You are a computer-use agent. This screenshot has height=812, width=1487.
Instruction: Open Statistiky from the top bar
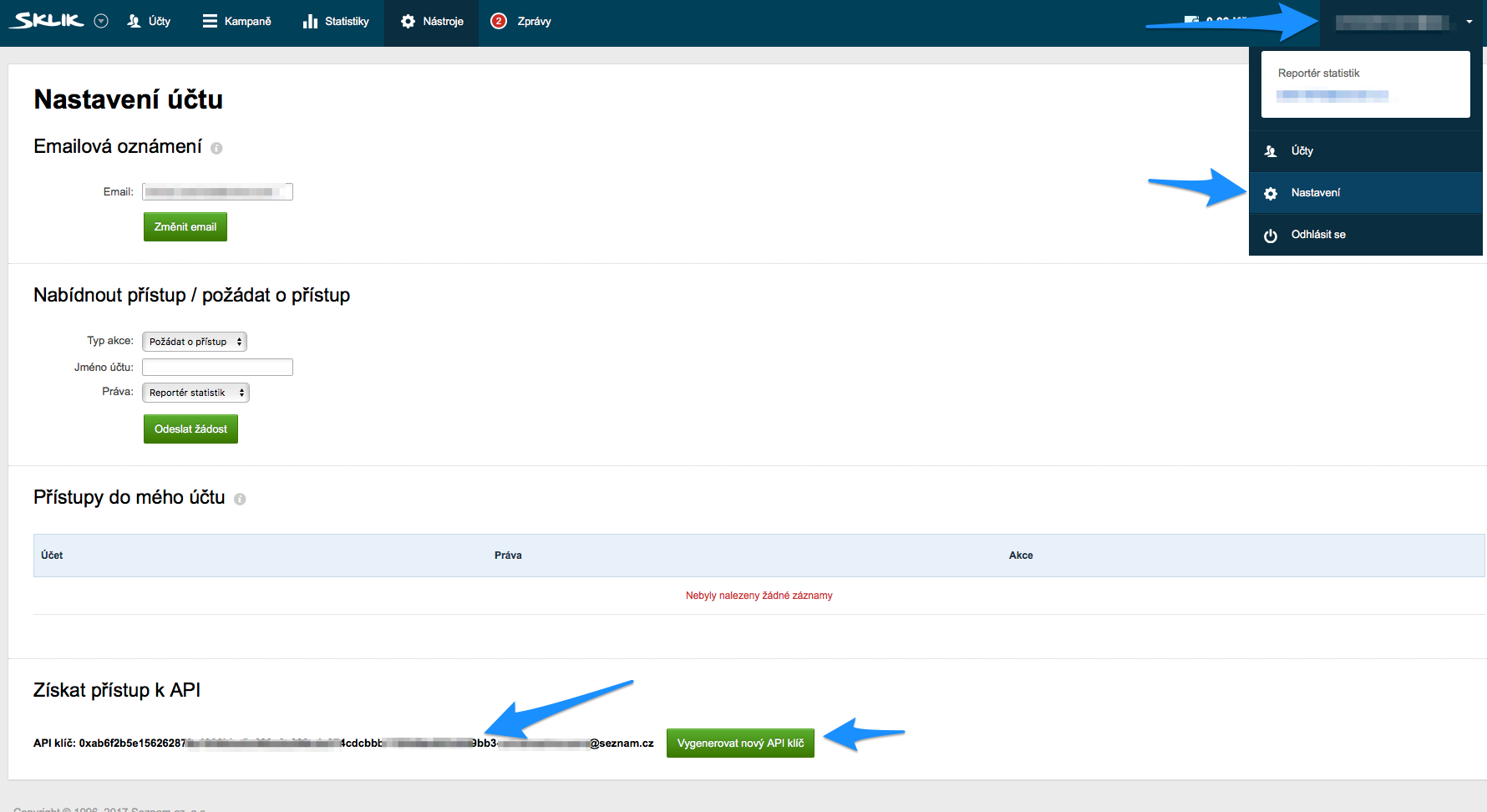[x=336, y=22]
